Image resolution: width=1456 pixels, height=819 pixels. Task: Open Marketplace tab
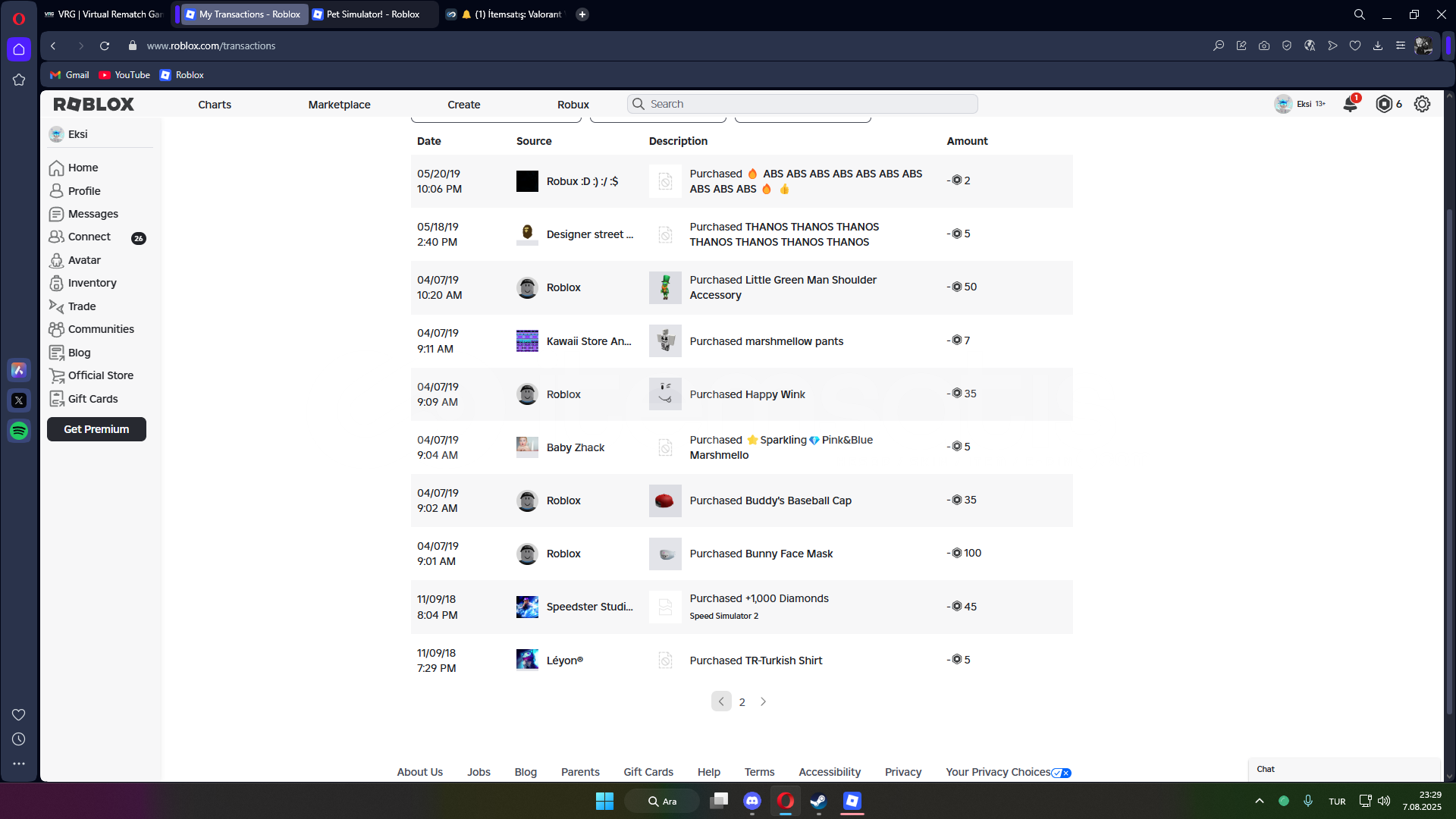(x=339, y=105)
